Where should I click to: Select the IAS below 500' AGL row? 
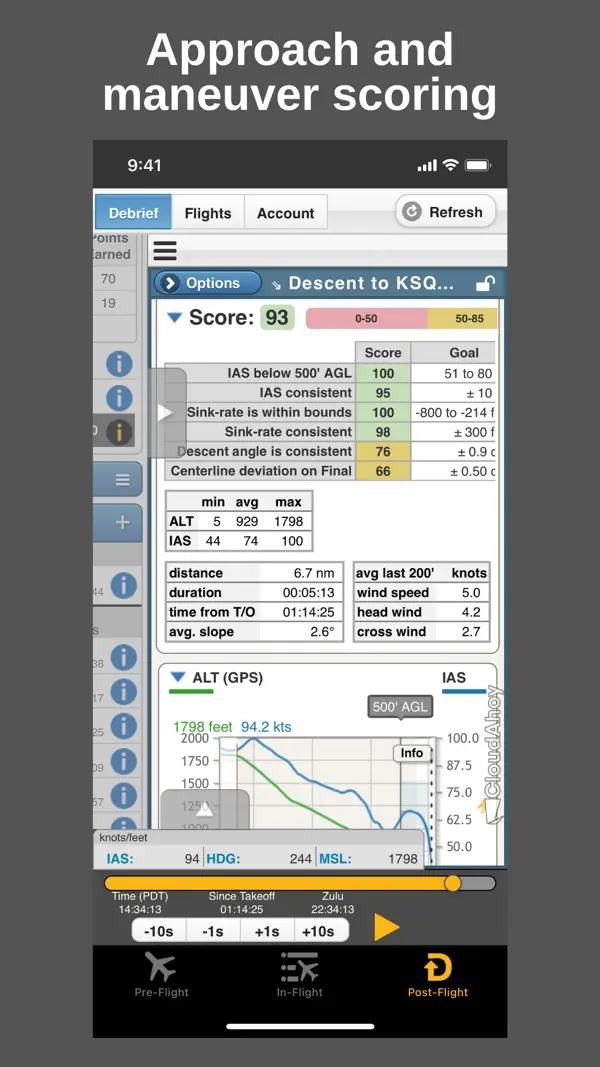[330, 373]
